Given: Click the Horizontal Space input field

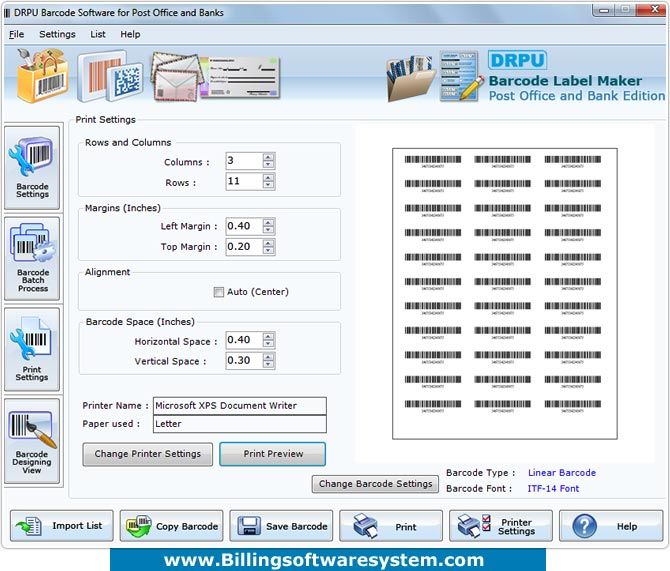Looking at the screenshot, I should pyautogui.click(x=244, y=340).
